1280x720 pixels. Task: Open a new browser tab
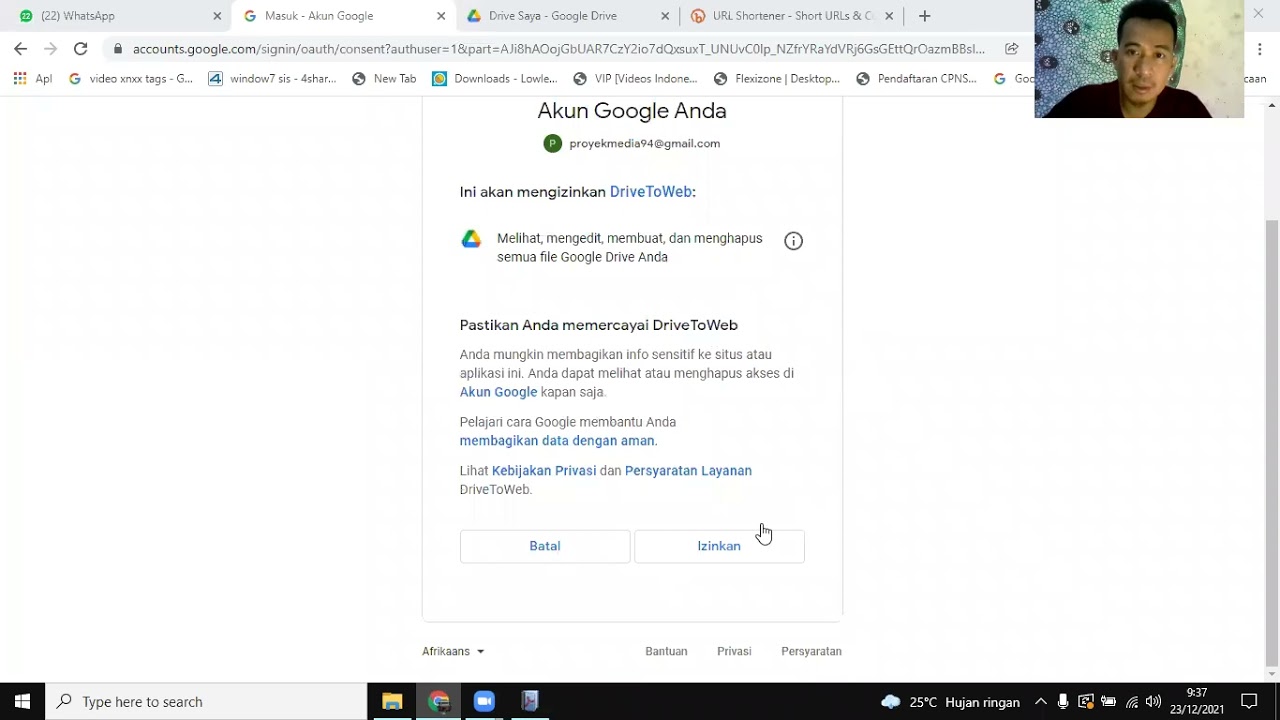tap(924, 16)
